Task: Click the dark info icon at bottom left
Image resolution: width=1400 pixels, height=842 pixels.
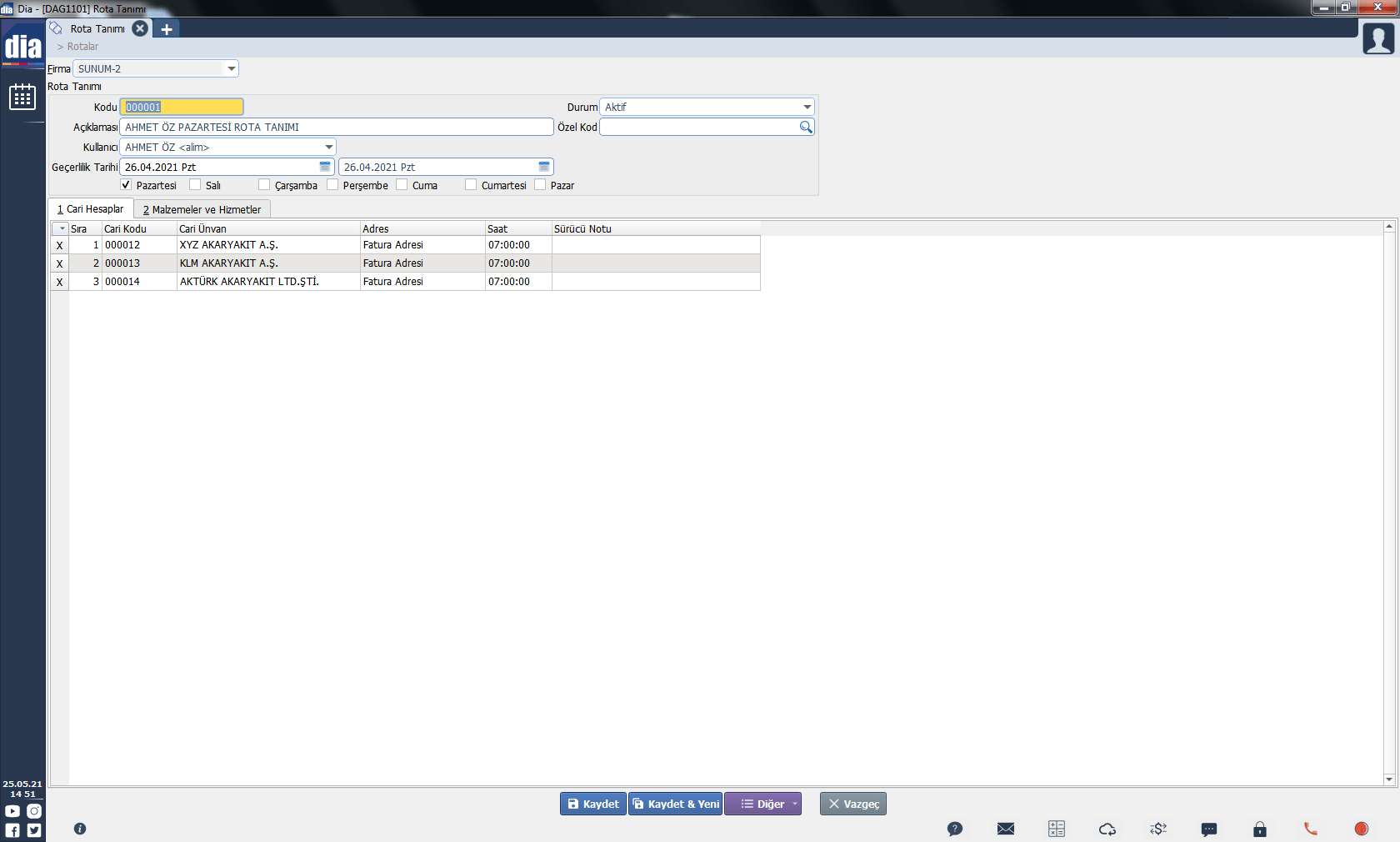Action: (x=80, y=829)
